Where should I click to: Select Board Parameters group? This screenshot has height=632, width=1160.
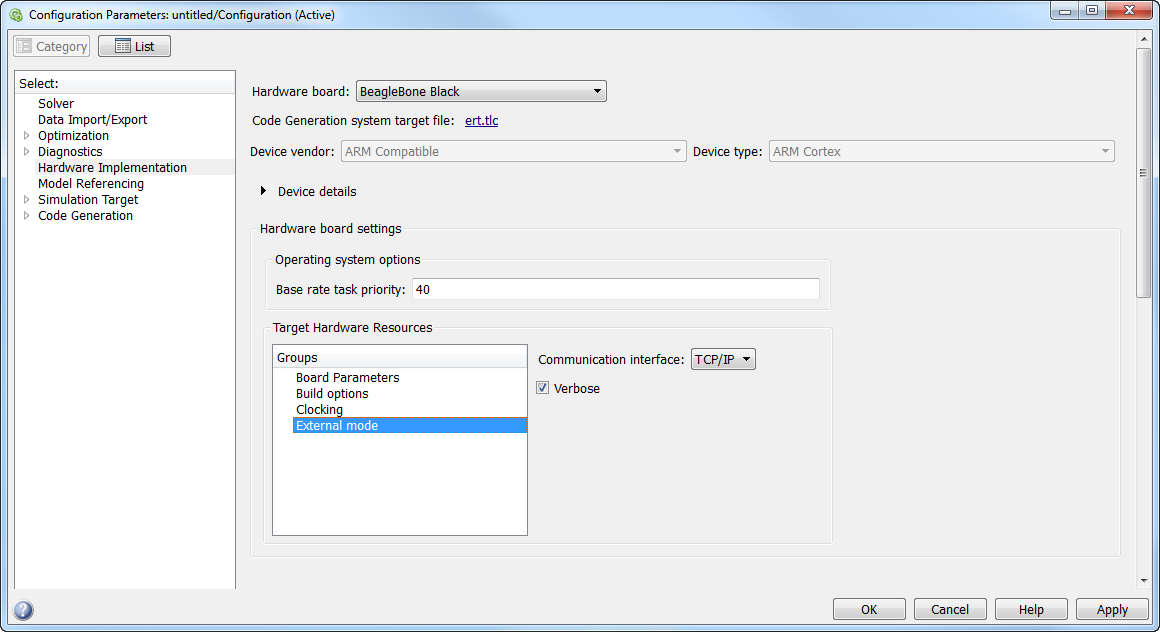point(347,378)
